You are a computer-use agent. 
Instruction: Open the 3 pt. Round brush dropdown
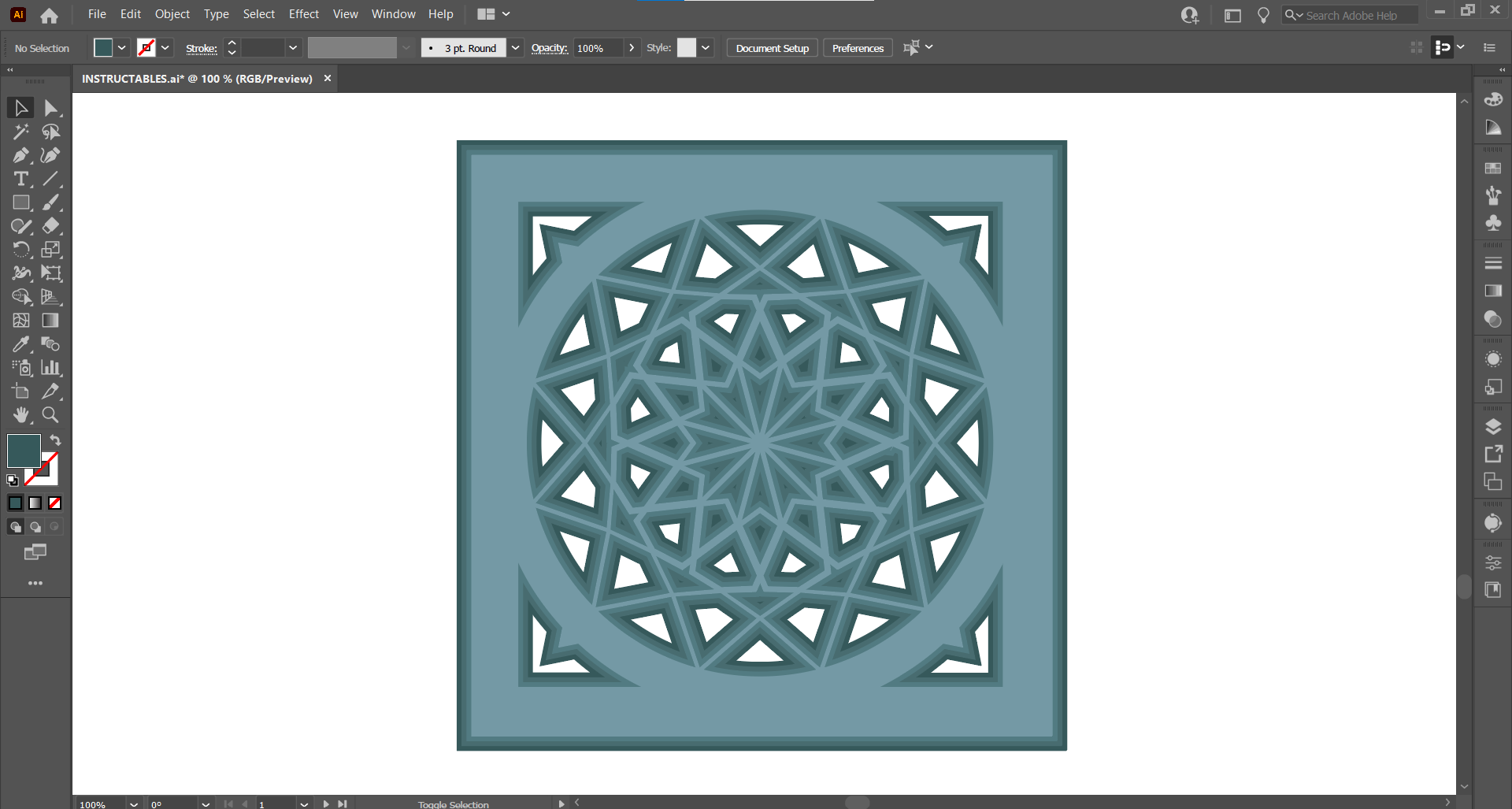515,48
